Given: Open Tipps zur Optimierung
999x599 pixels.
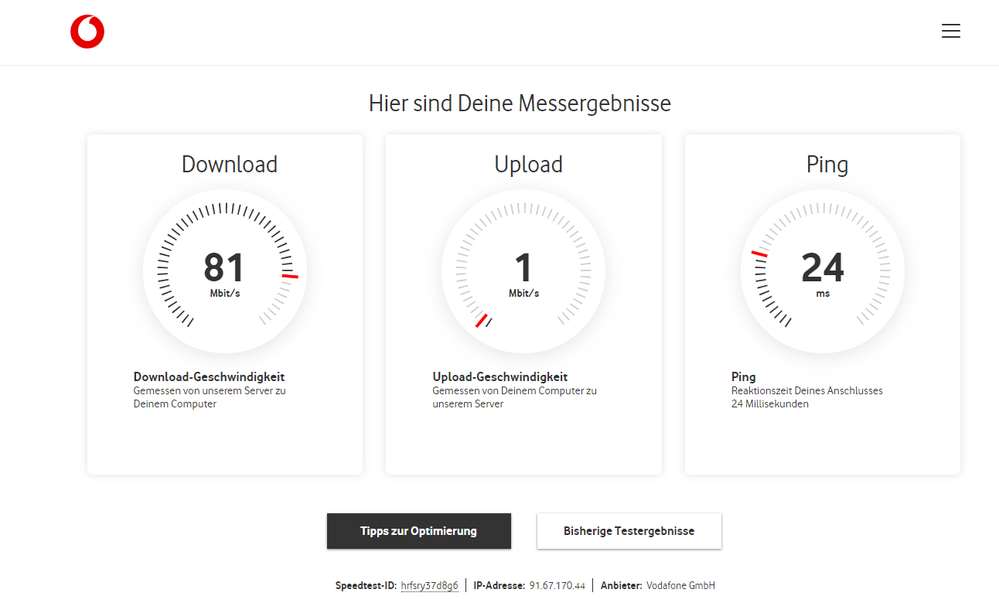Looking at the screenshot, I should click(418, 531).
